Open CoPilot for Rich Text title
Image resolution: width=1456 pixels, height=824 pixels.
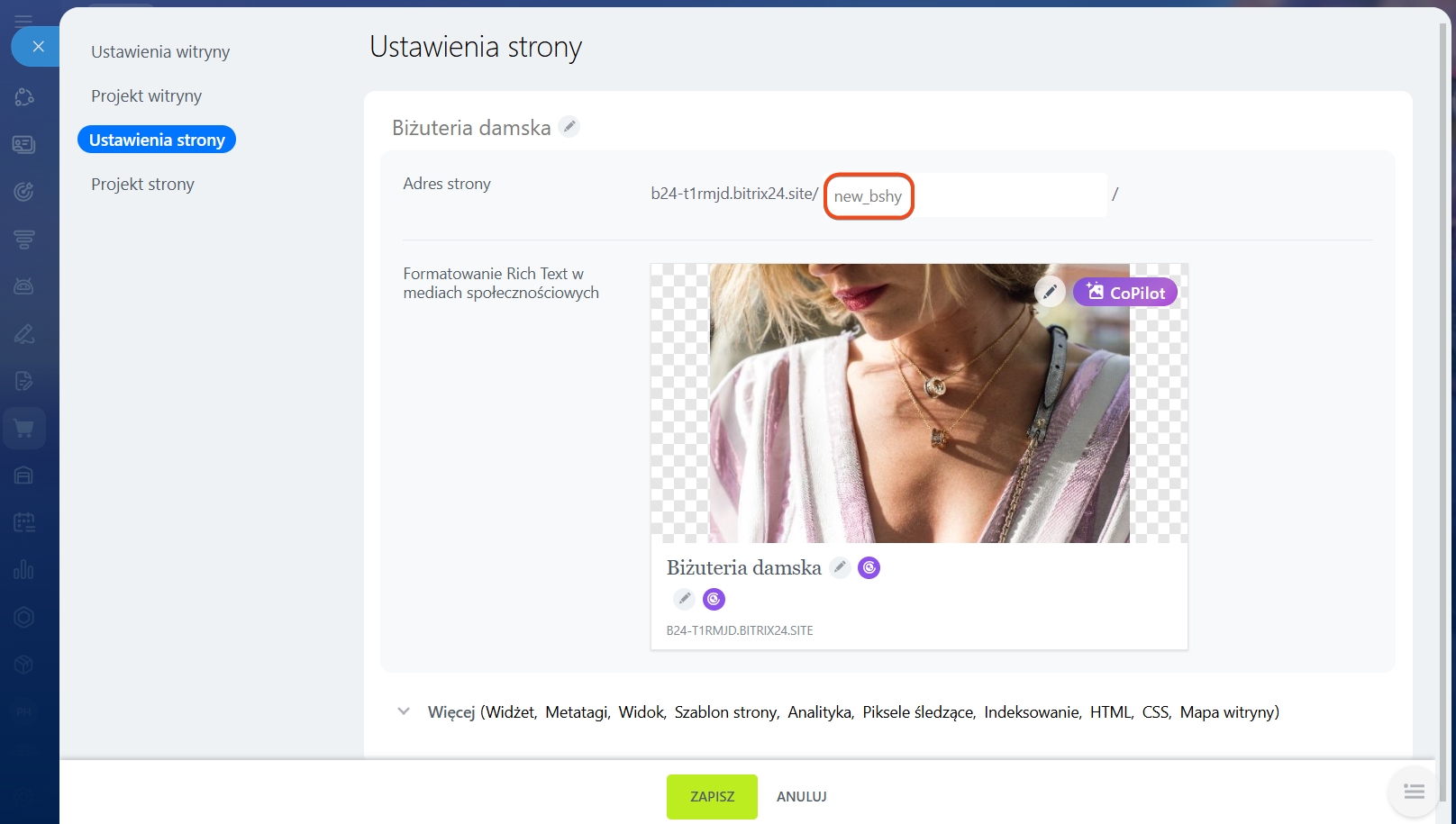(x=869, y=567)
